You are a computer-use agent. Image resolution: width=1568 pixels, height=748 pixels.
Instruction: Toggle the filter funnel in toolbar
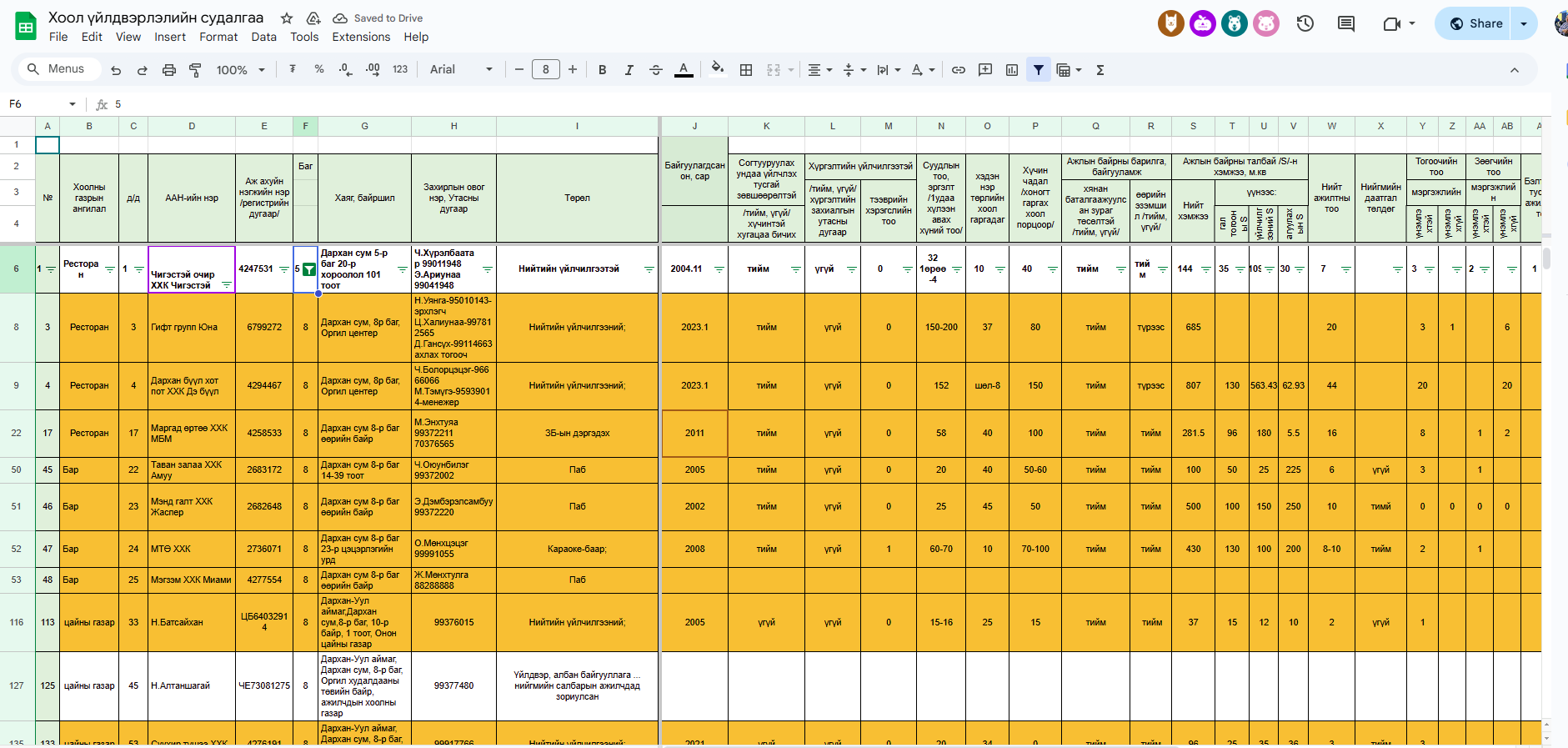pyautogui.click(x=1038, y=70)
